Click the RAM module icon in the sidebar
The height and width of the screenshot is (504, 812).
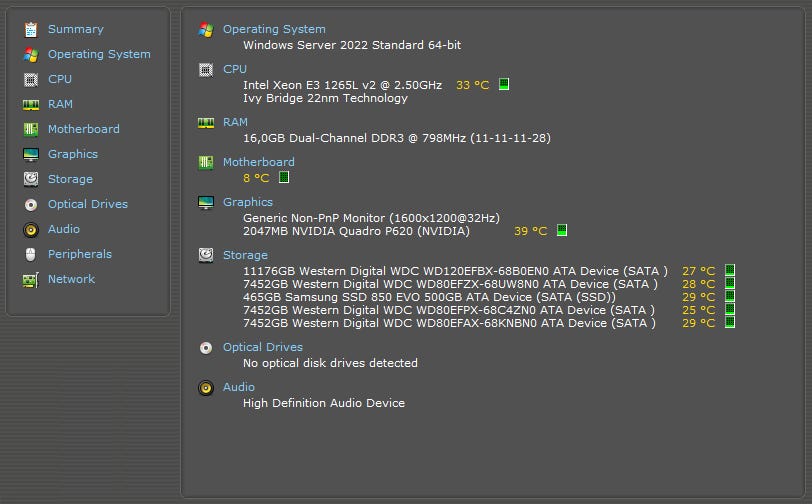pos(31,104)
